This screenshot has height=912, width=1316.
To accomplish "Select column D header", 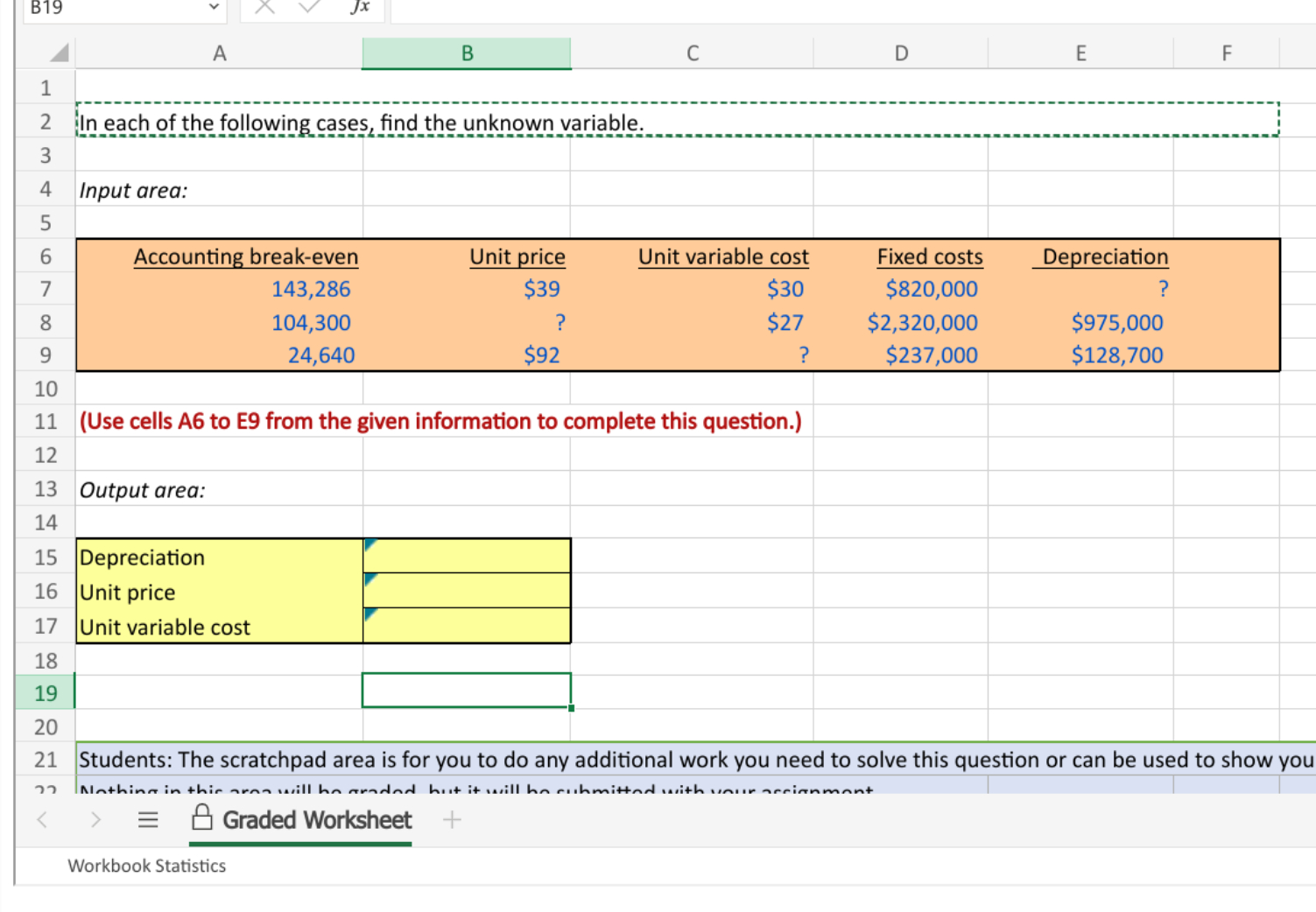I will coord(901,53).
